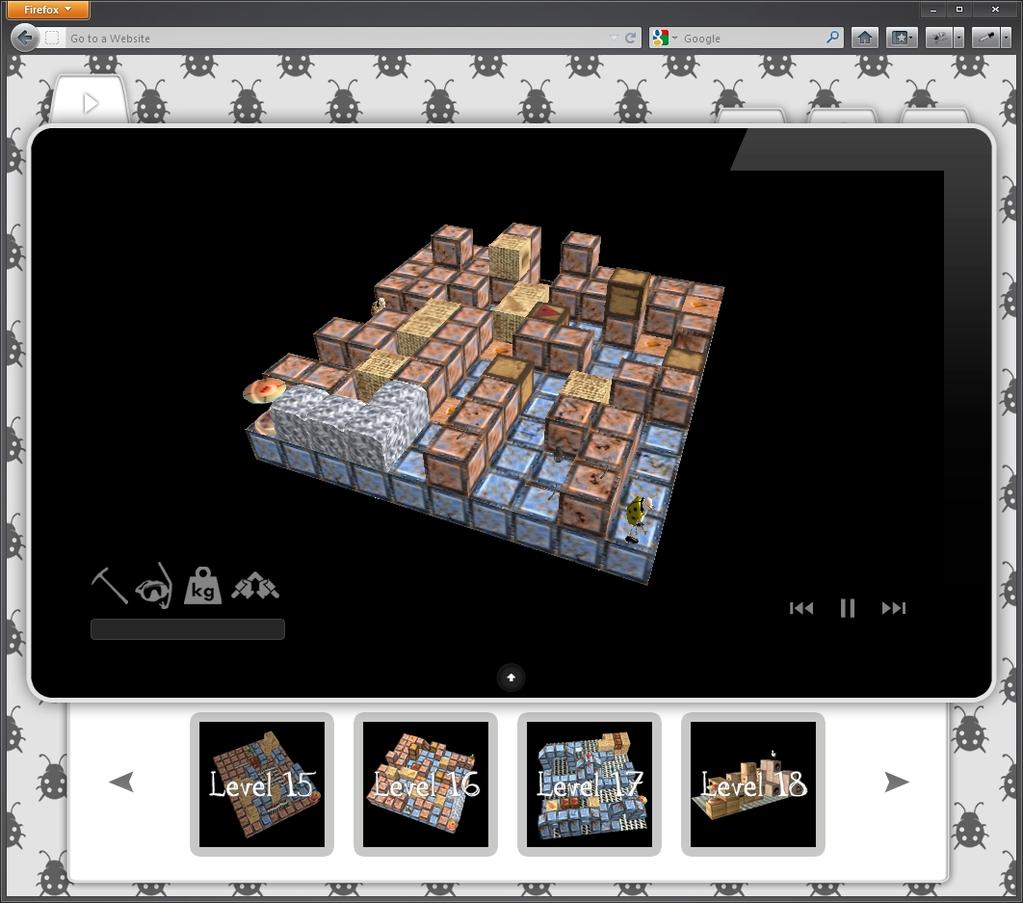
Task: Select the kg weight icon
Action: click(203, 585)
